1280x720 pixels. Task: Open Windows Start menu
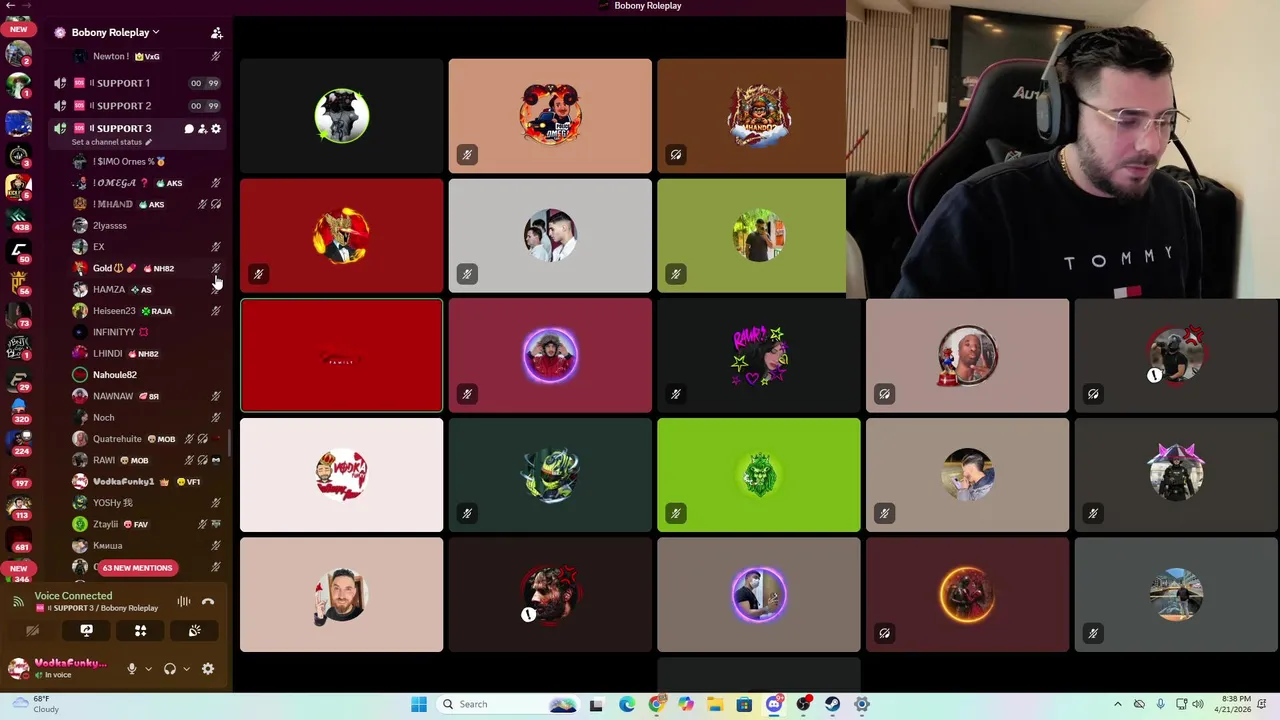pyautogui.click(x=419, y=704)
